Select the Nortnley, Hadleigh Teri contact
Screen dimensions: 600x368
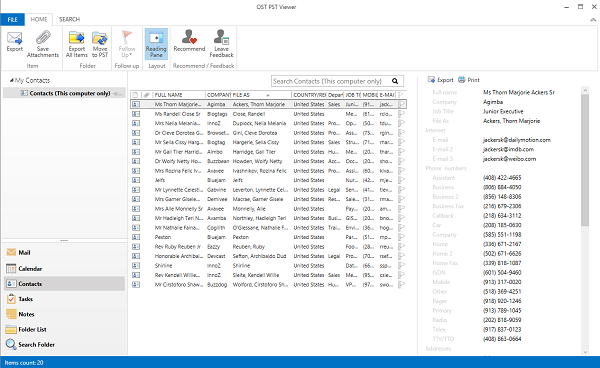coord(268,218)
